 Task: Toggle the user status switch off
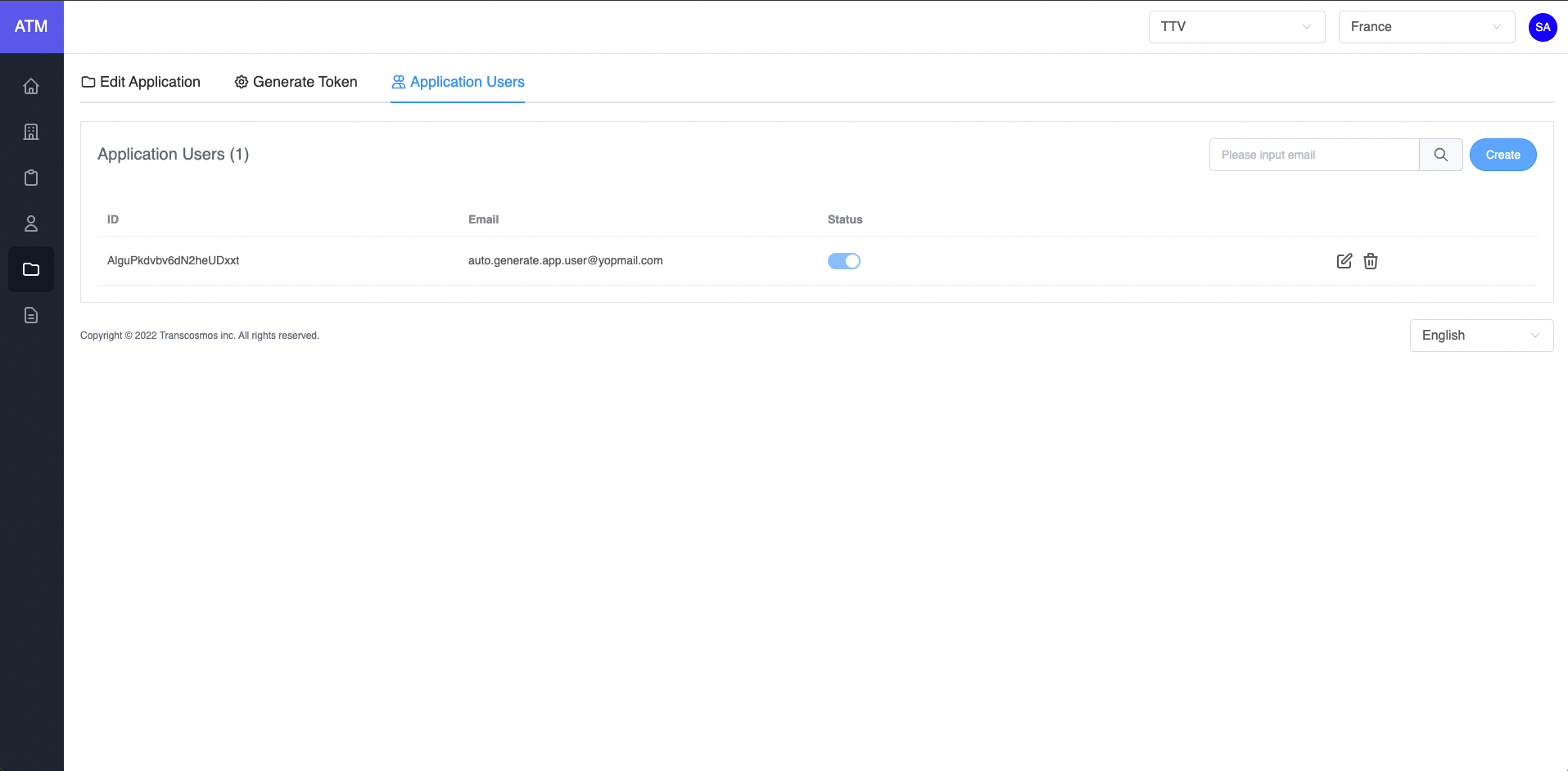843,261
